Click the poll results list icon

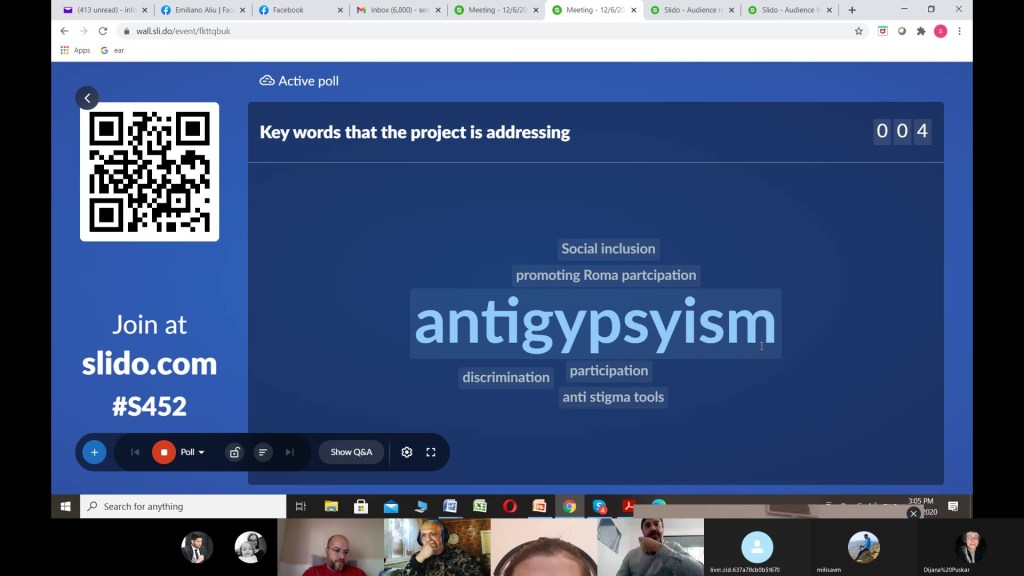[x=262, y=452]
